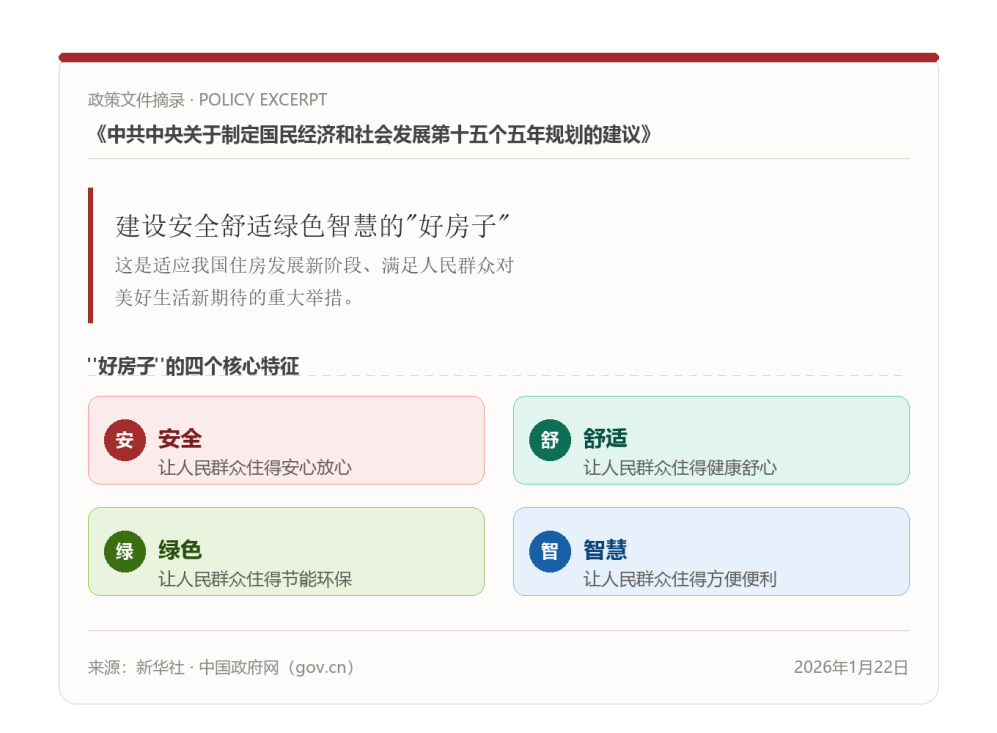
Task: Click the green 绿 circle icon
Action: [x=125, y=551]
